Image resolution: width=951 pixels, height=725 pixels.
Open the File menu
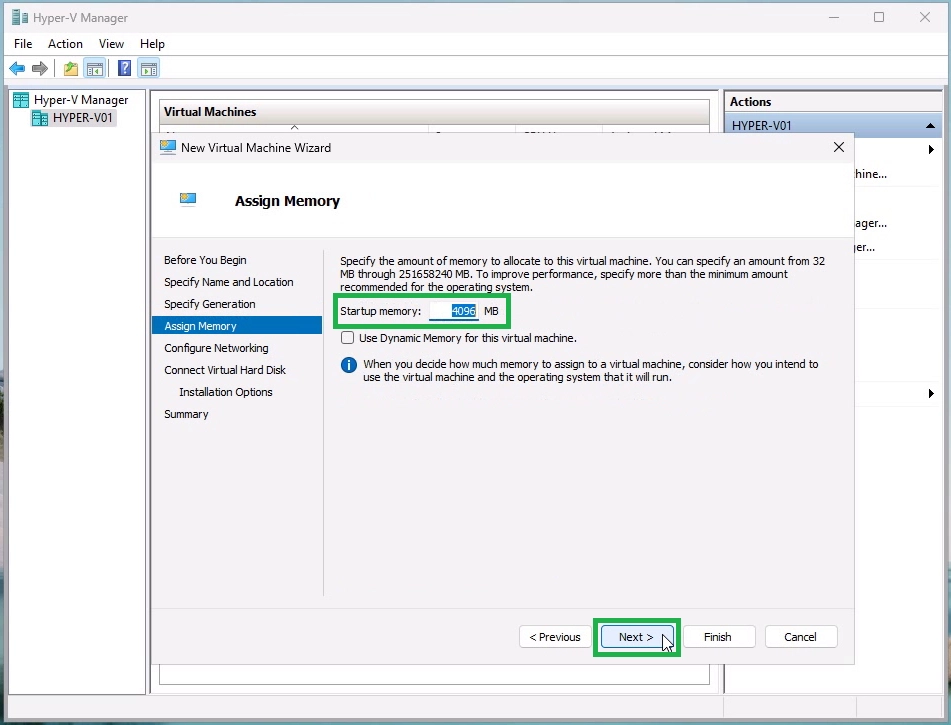point(23,44)
